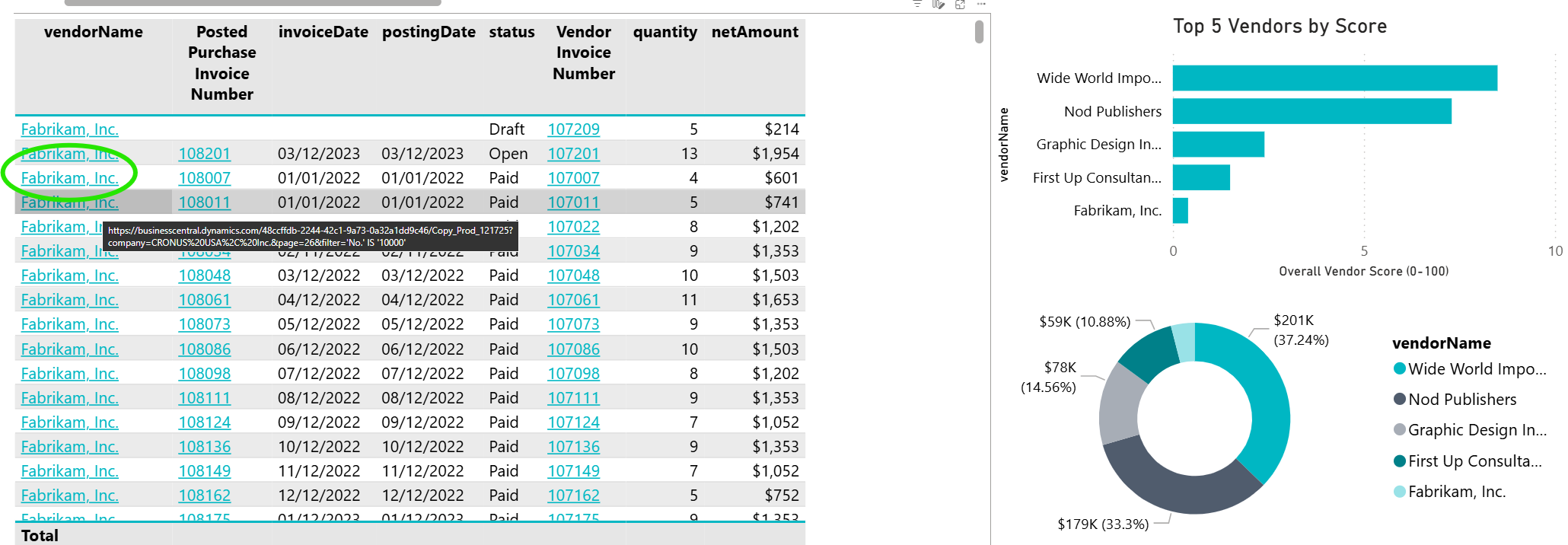This screenshot has width=1568, height=545.
Task: Open vendor invoice link 107209
Action: click(573, 129)
